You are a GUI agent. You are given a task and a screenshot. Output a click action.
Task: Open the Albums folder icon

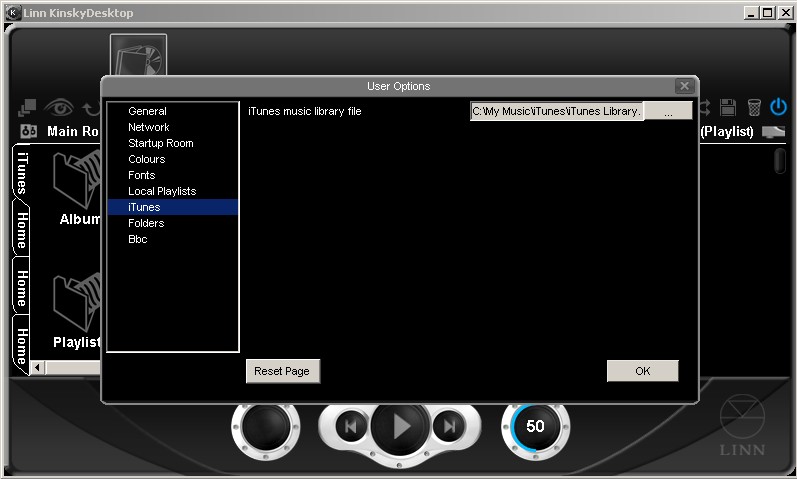point(77,178)
